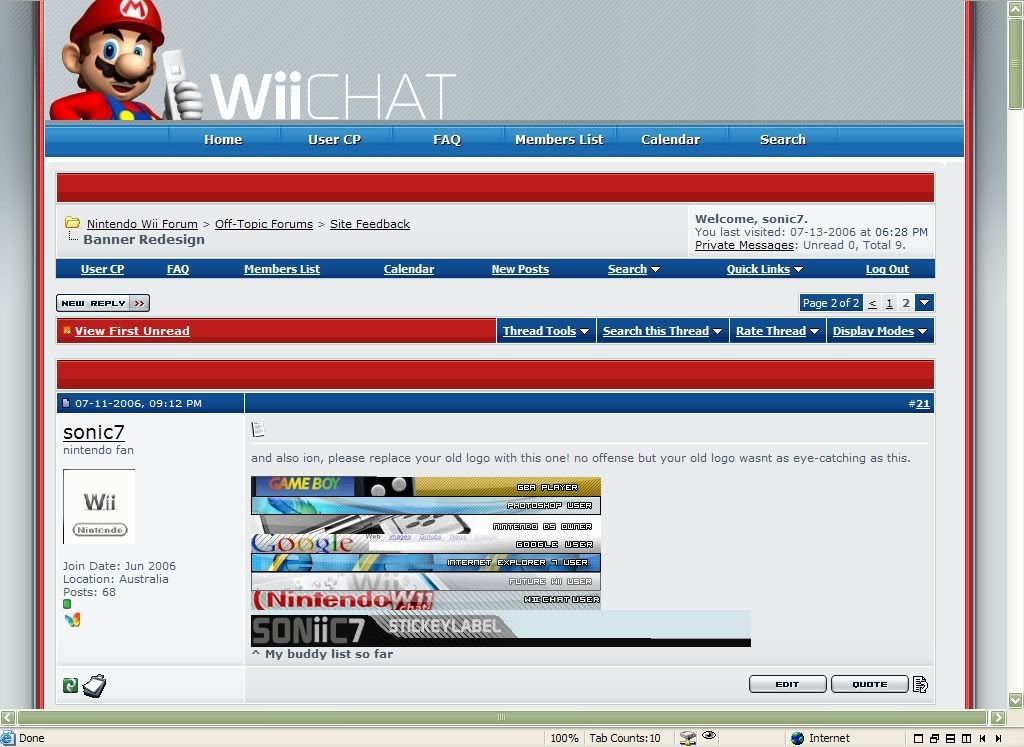Click the post status icon beside 07-11-2006 date
The height and width of the screenshot is (747, 1024).
pos(65,403)
